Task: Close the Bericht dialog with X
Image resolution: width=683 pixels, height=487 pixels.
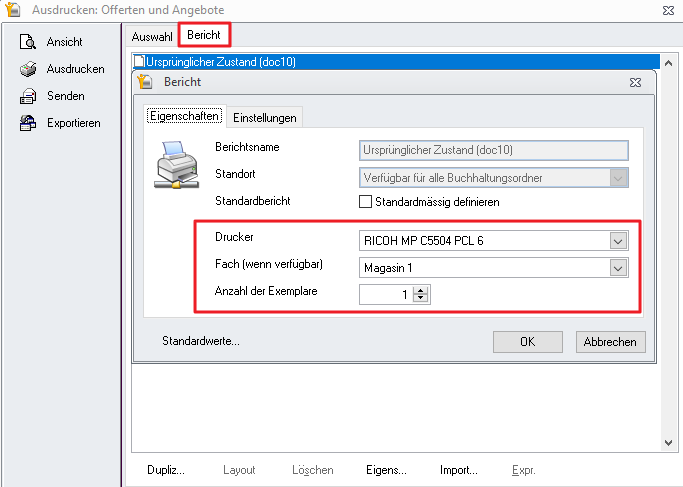Action: point(635,82)
